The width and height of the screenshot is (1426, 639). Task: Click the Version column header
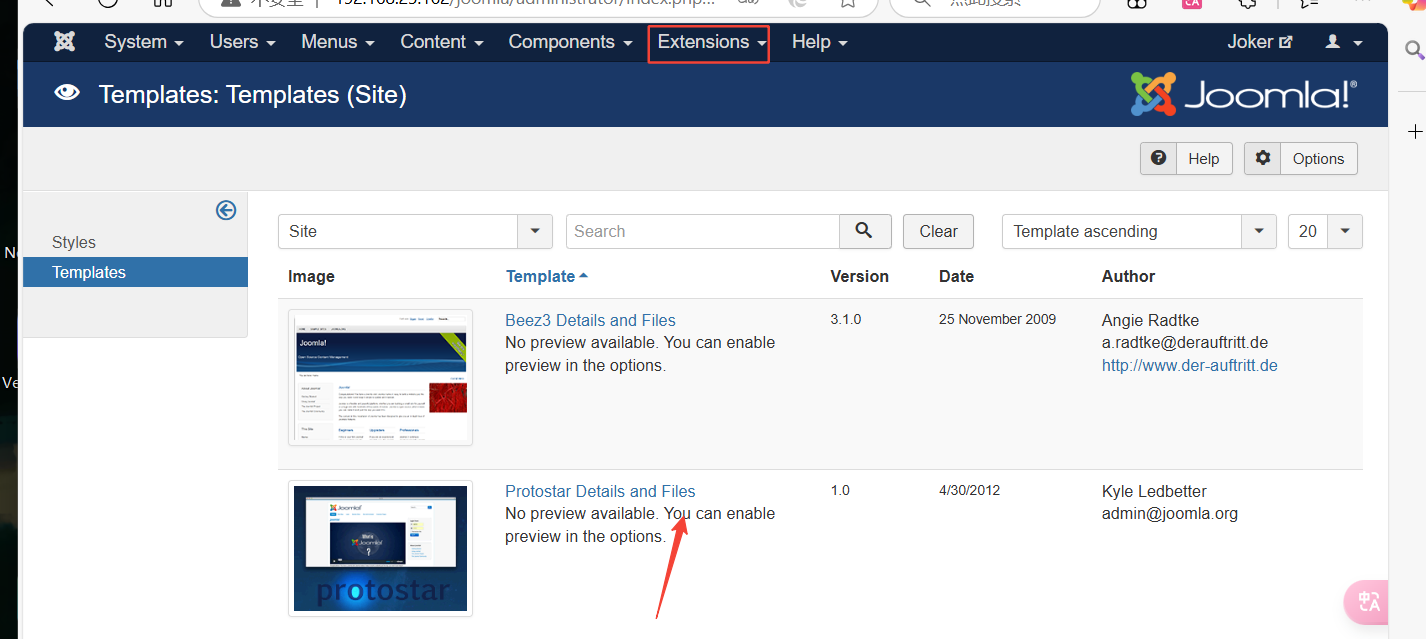click(859, 276)
